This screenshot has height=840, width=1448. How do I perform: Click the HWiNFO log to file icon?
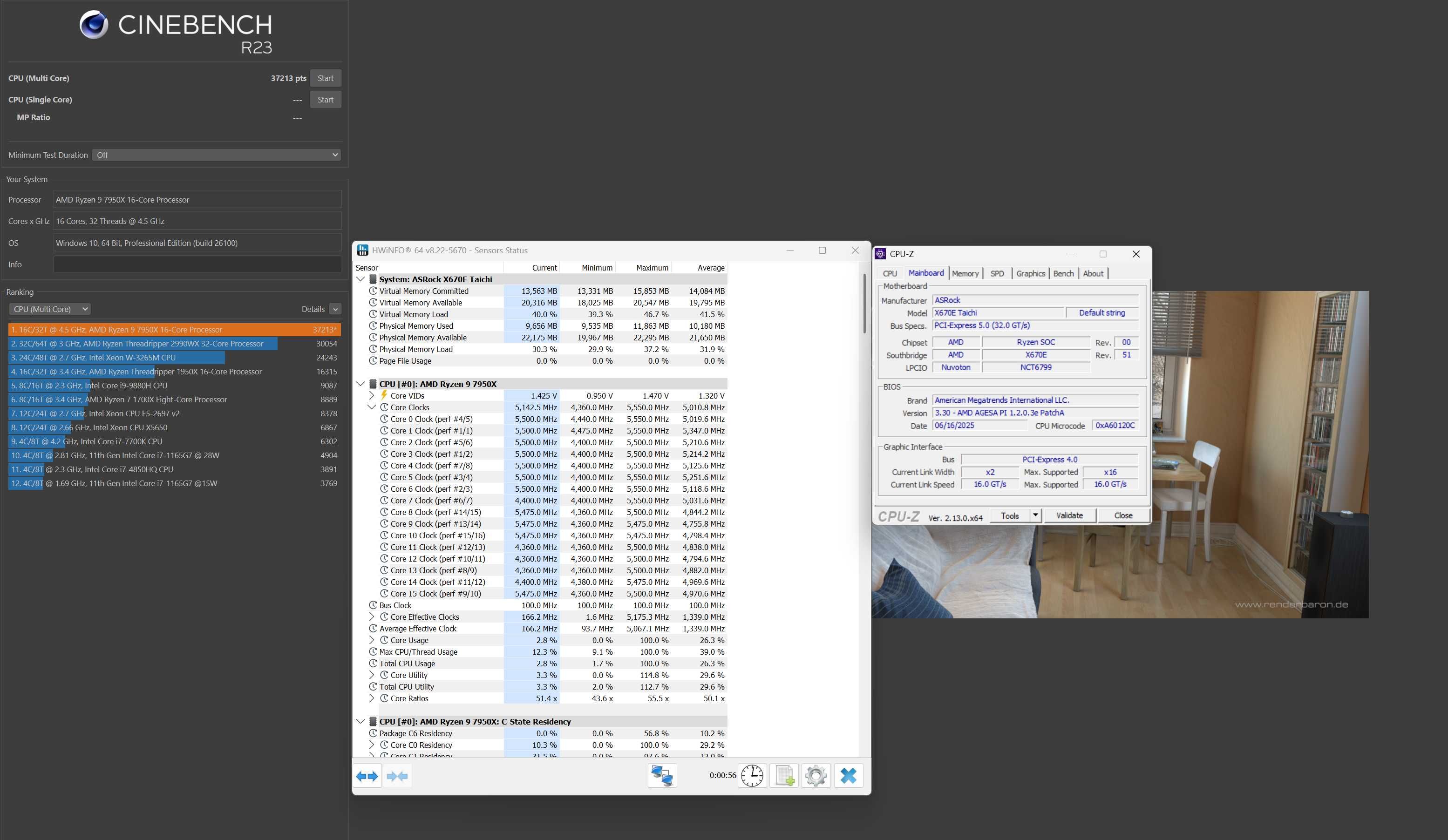tap(784, 776)
